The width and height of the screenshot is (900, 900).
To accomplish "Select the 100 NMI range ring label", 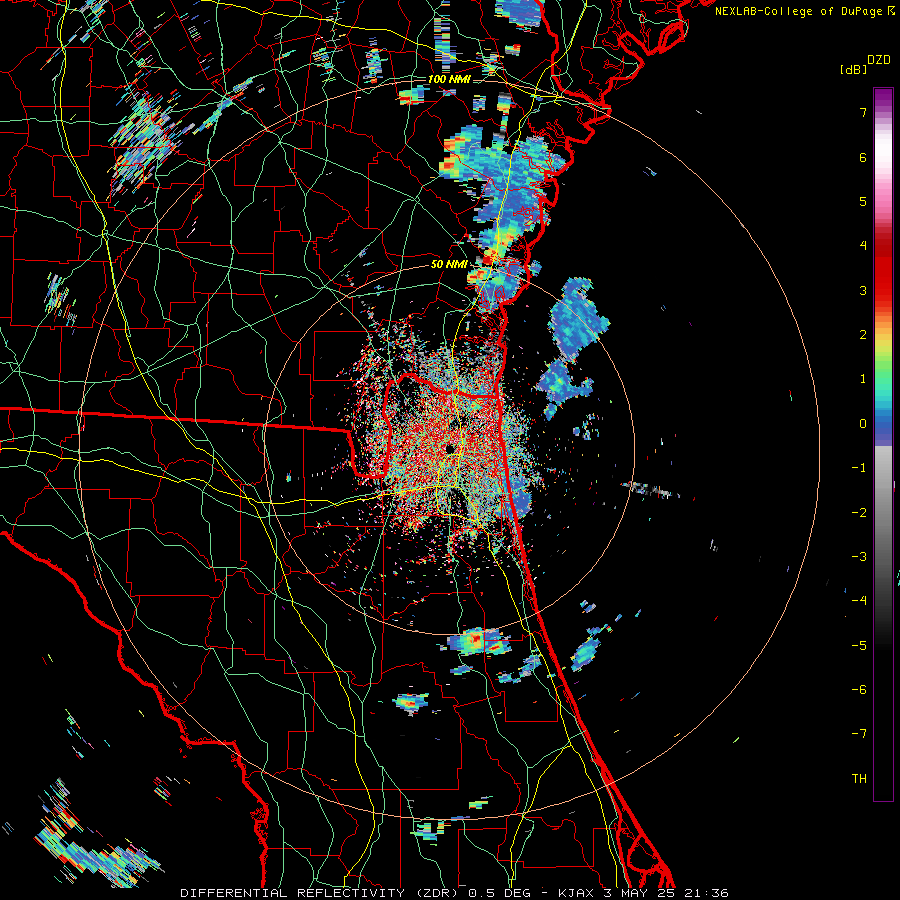I will pyautogui.click(x=449, y=79).
